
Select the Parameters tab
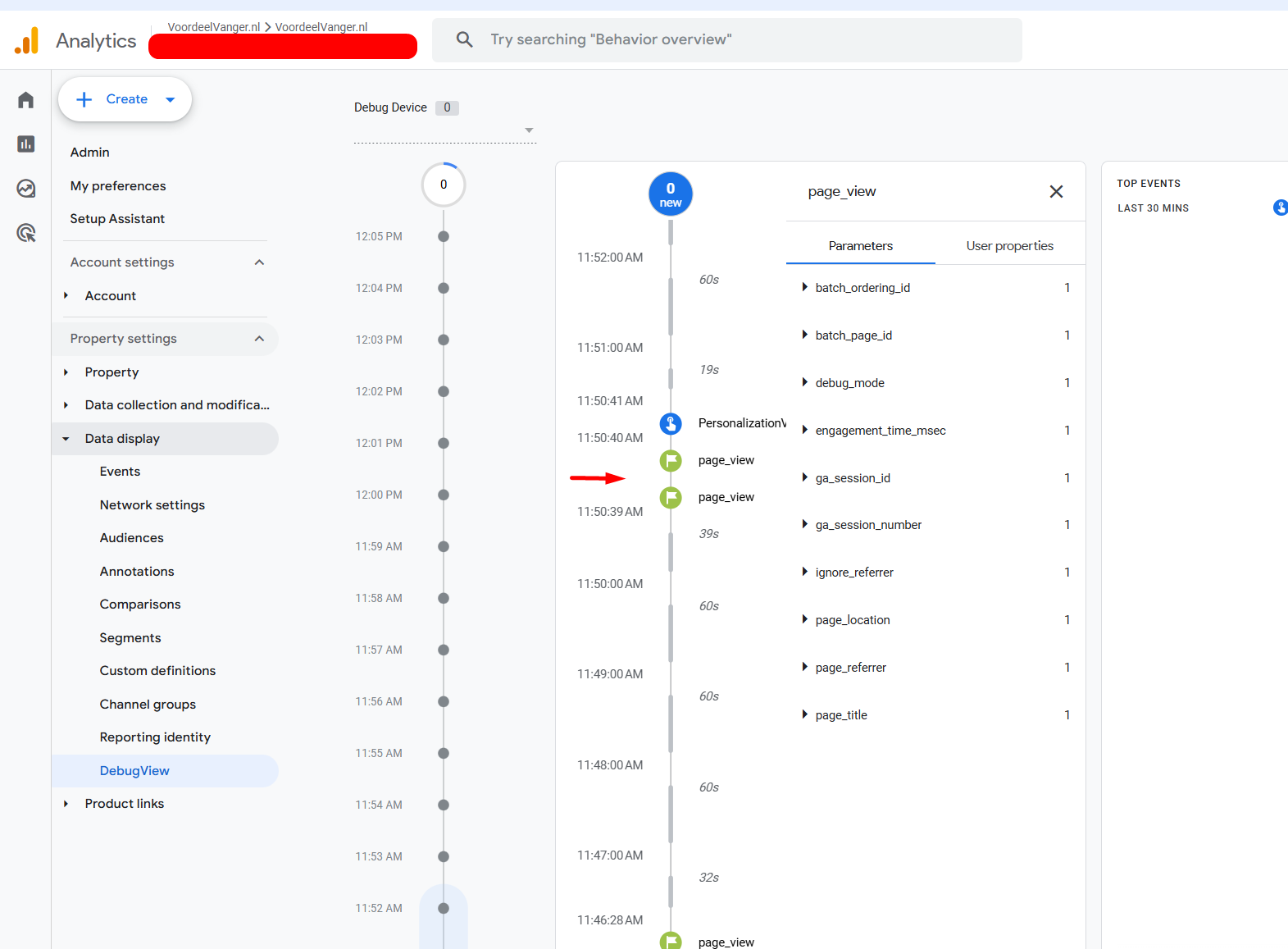pyautogui.click(x=860, y=246)
